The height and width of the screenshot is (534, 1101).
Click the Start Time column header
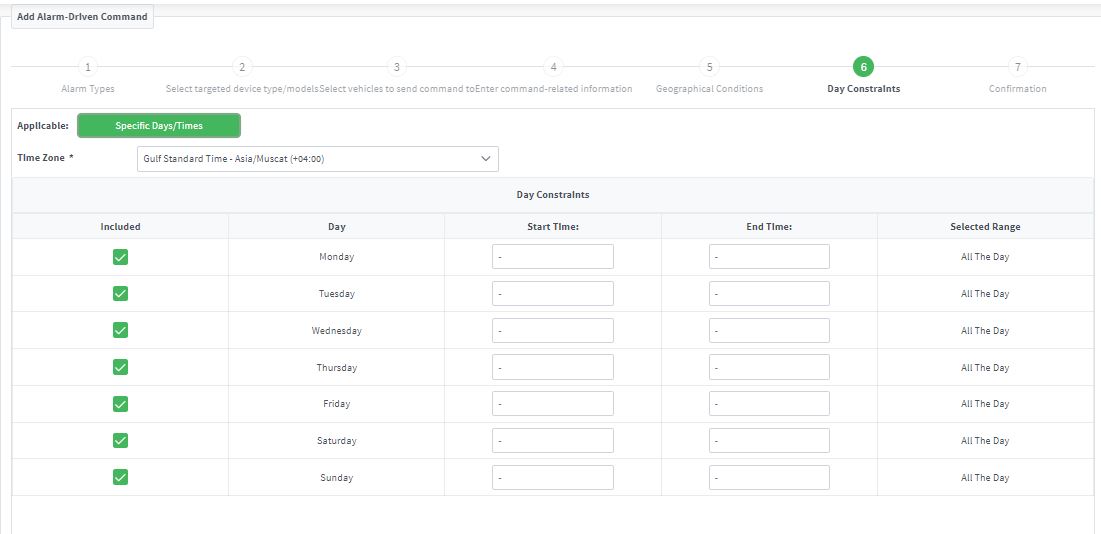tap(553, 227)
